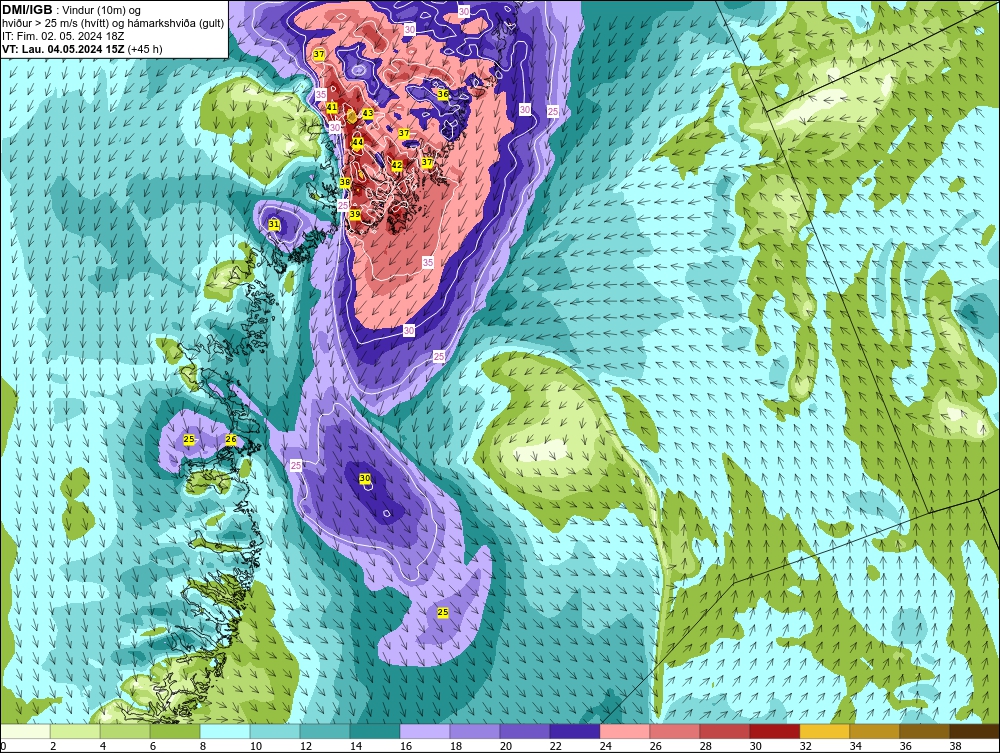Click the yellow gust label 42

click(x=397, y=165)
